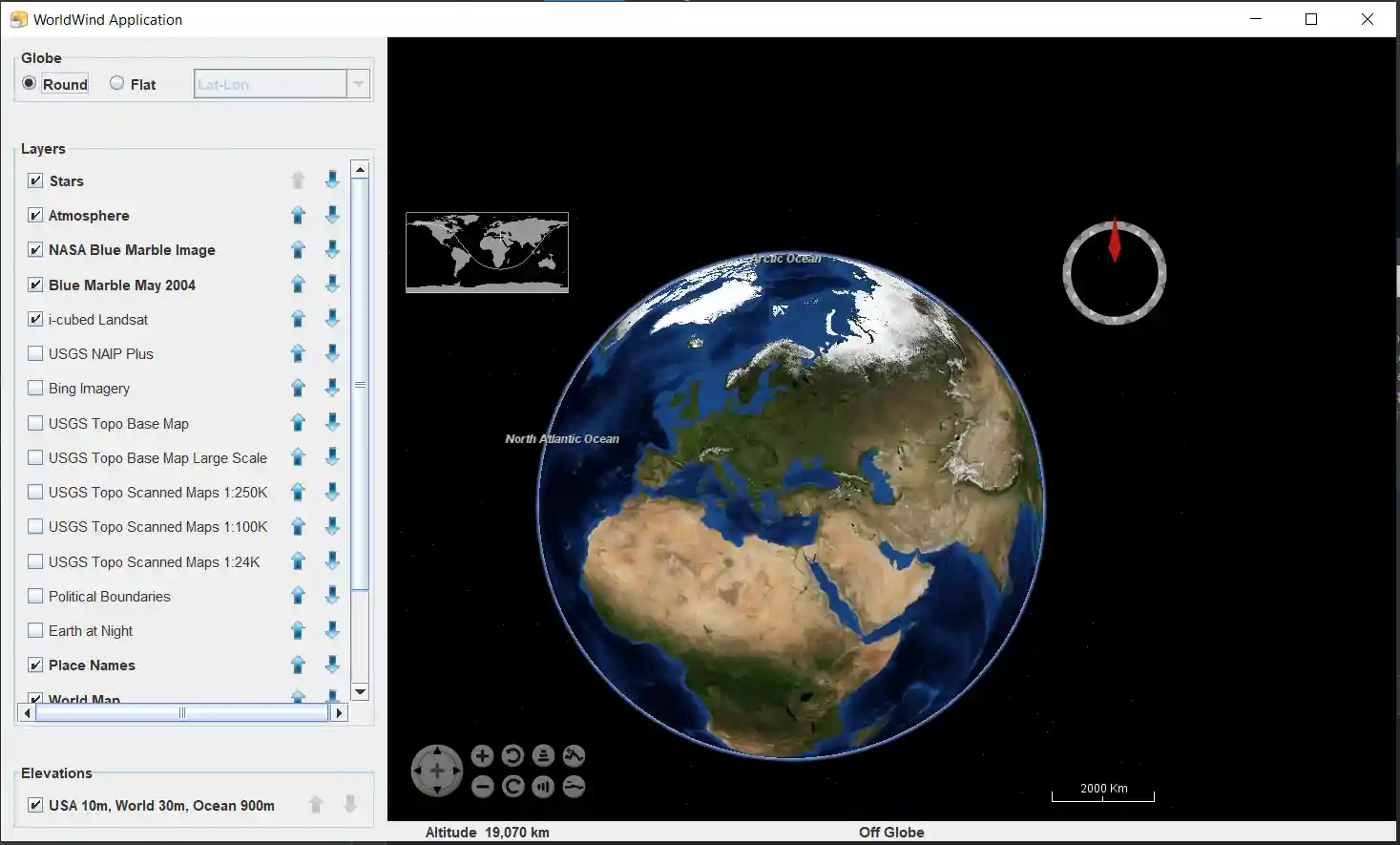Disable the USA 10m elevation model checkbox

(35, 806)
